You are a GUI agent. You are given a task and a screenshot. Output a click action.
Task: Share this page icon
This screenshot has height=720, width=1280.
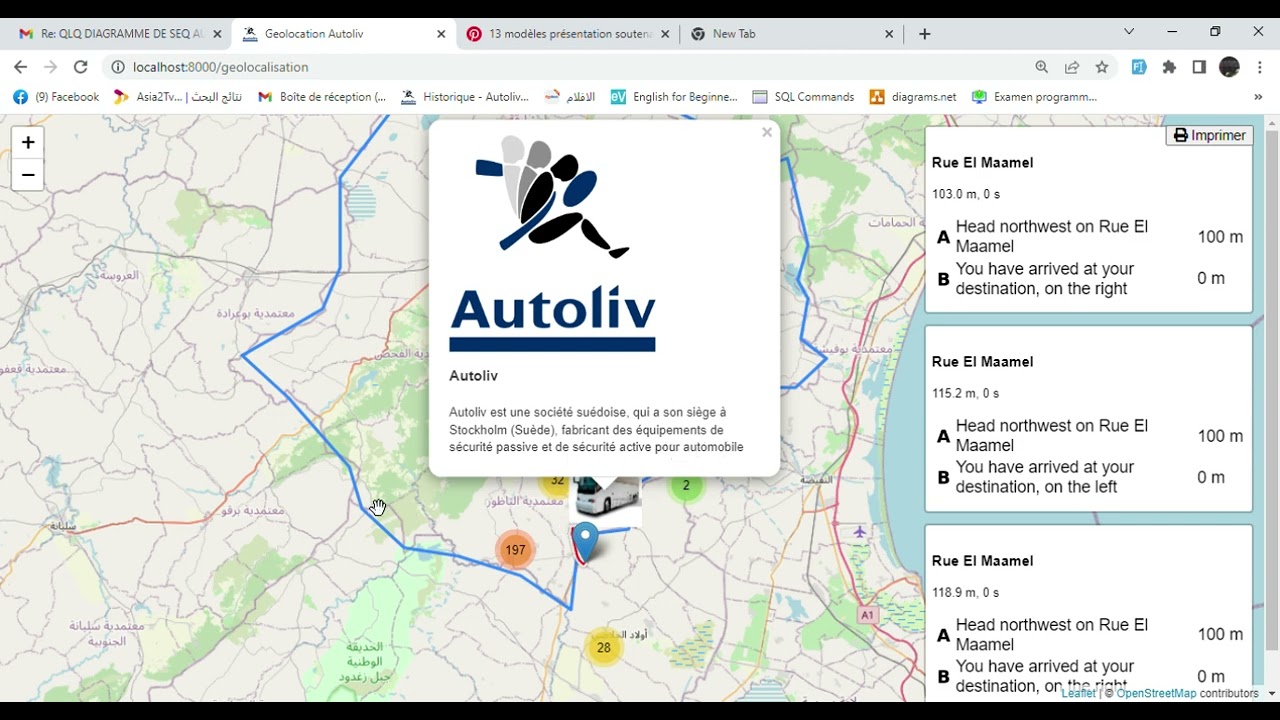coord(1072,67)
